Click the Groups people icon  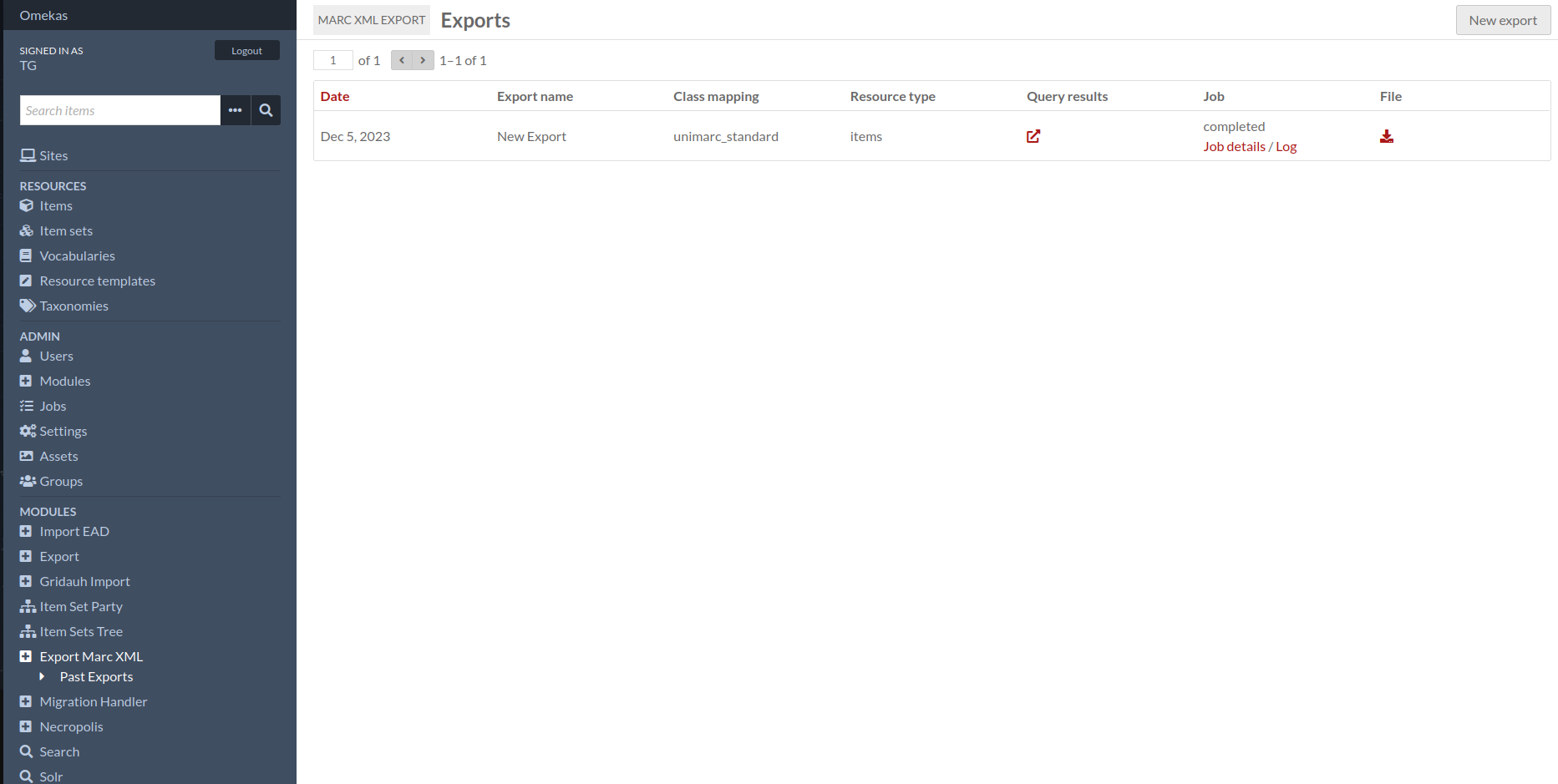[x=28, y=481]
